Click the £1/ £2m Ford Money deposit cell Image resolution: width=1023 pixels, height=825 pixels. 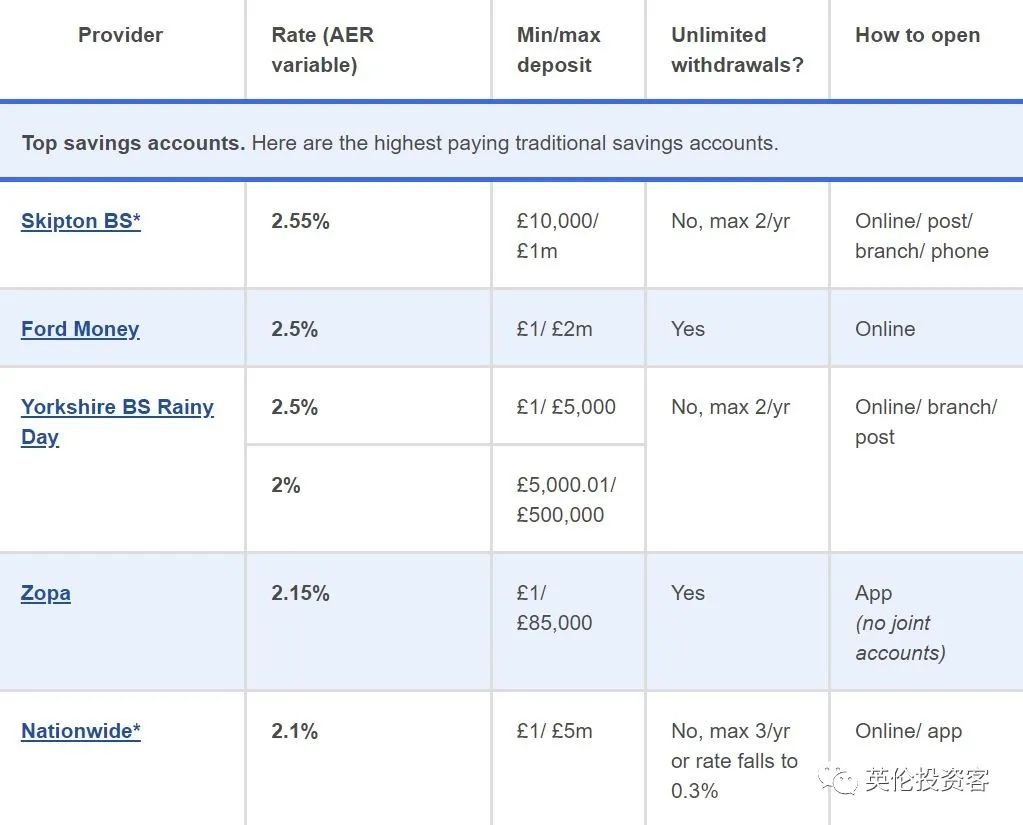(x=555, y=329)
